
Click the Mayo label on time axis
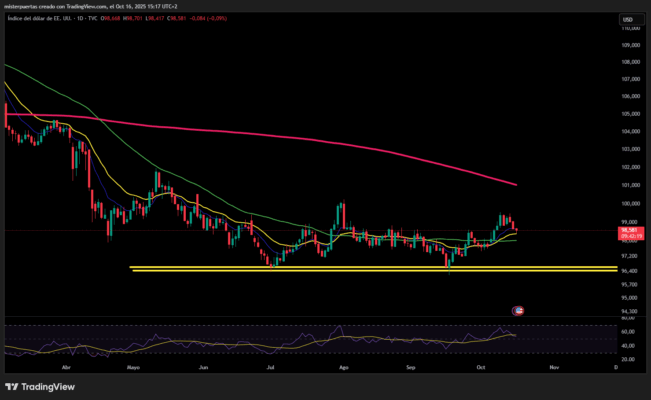point(132,368)
